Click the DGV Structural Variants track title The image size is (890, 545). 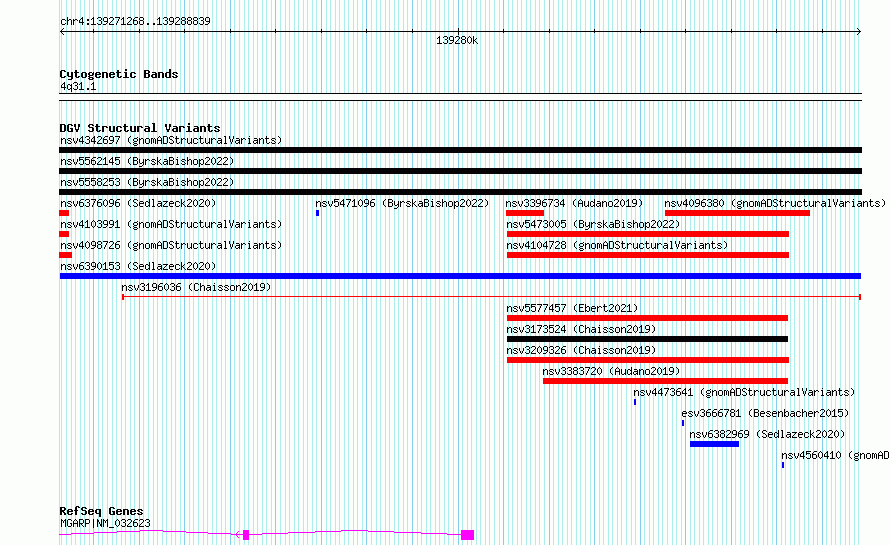(x=140, y=128)
